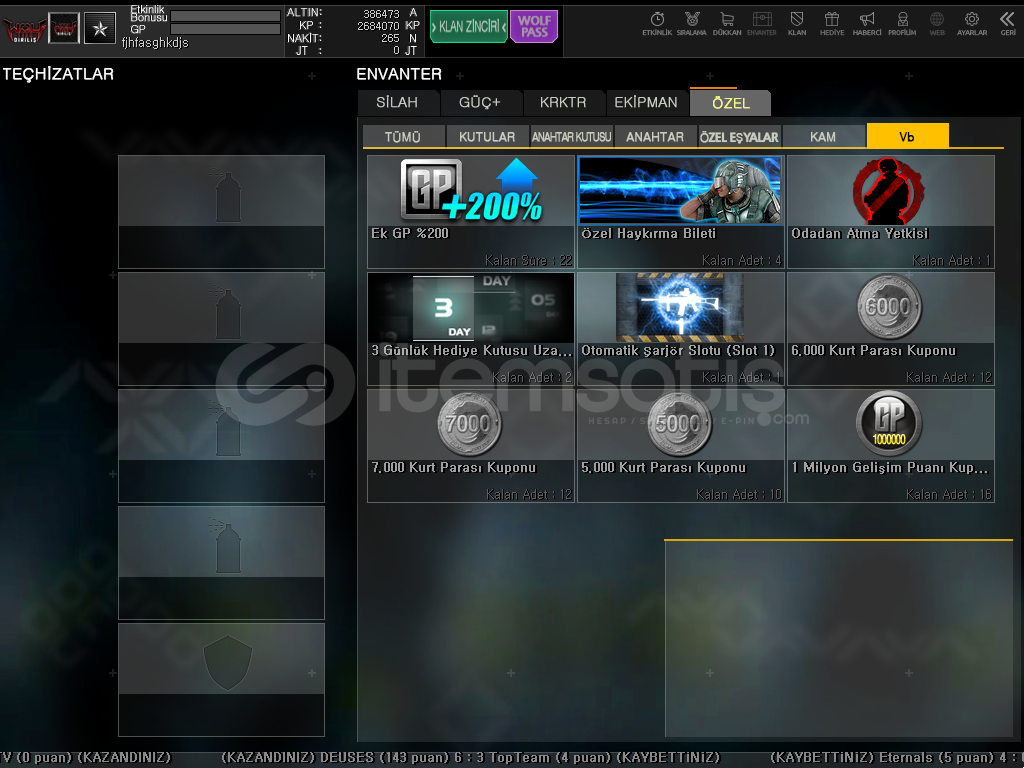Select the 7,000 Kurt Parası Kuponu
Screen dimensions: 1024x768
(471, 446)
